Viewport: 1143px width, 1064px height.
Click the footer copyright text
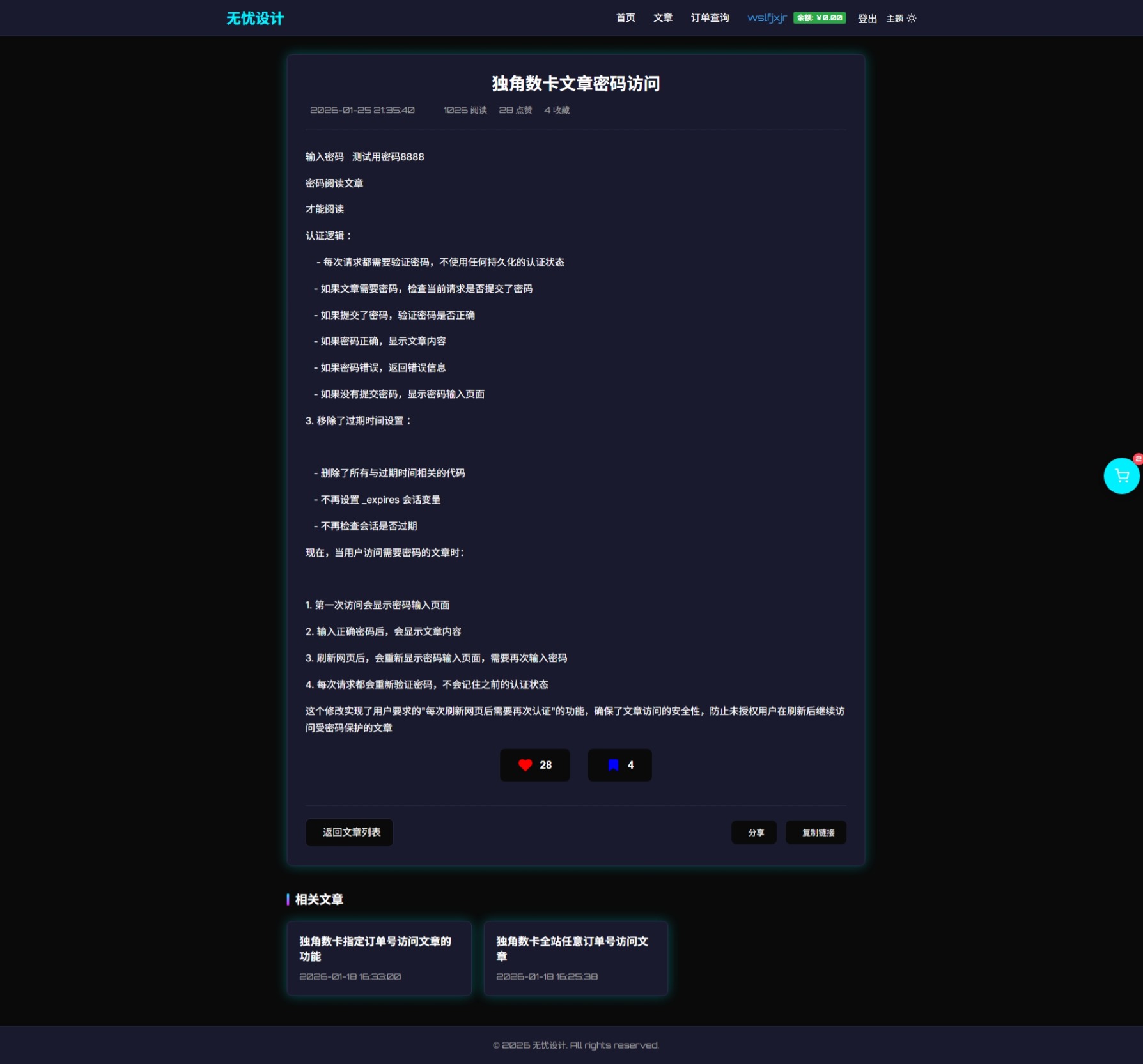(575, 1045)
